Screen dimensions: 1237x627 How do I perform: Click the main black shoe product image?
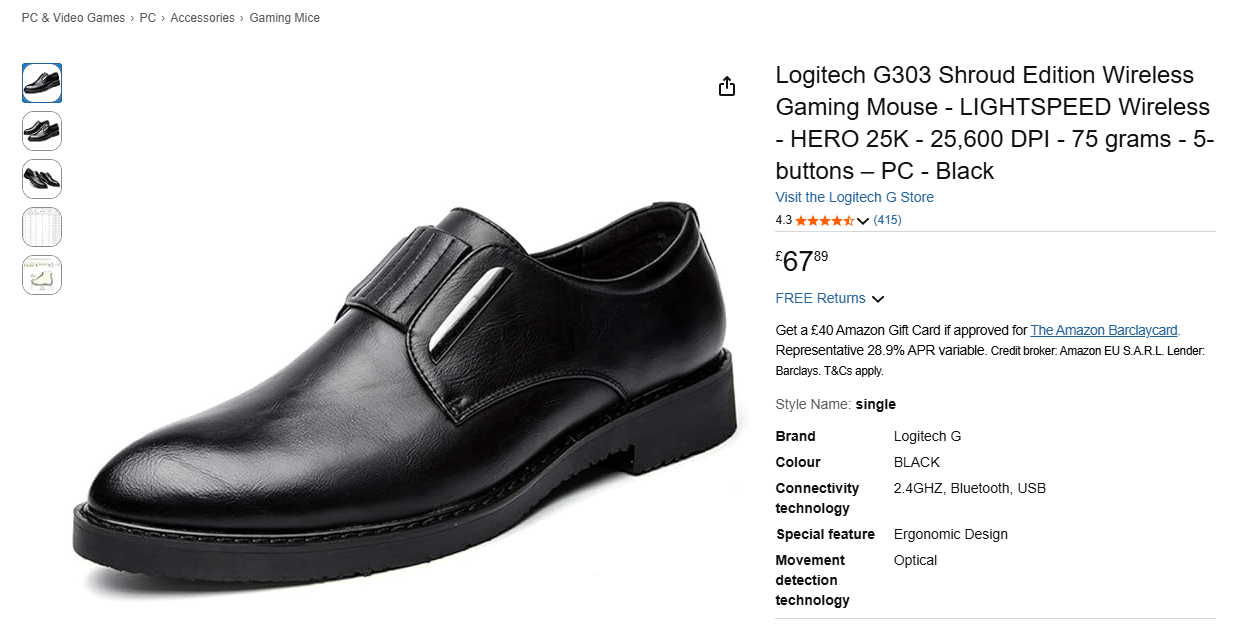(405, 400)
